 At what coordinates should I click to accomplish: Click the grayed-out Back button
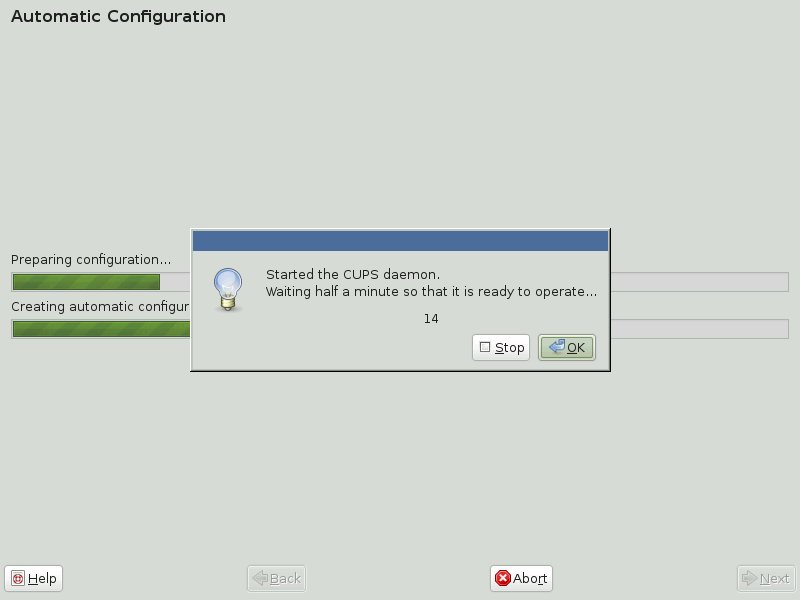pos(277,579)
